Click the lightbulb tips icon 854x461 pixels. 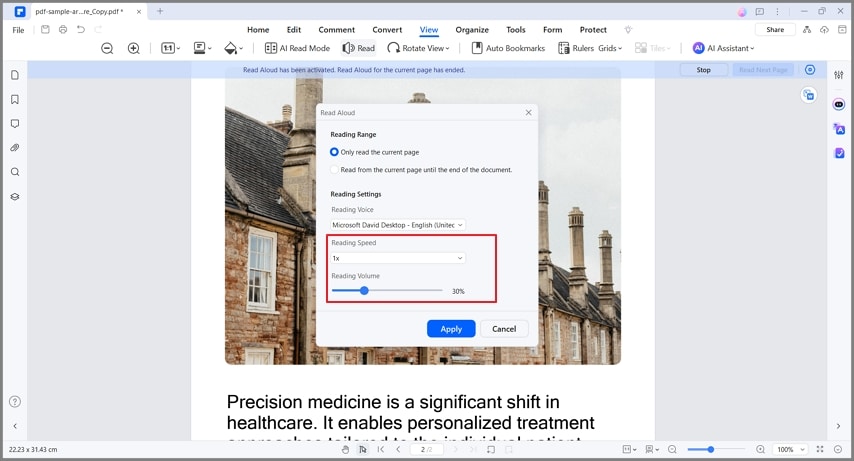tap(628, 30)
